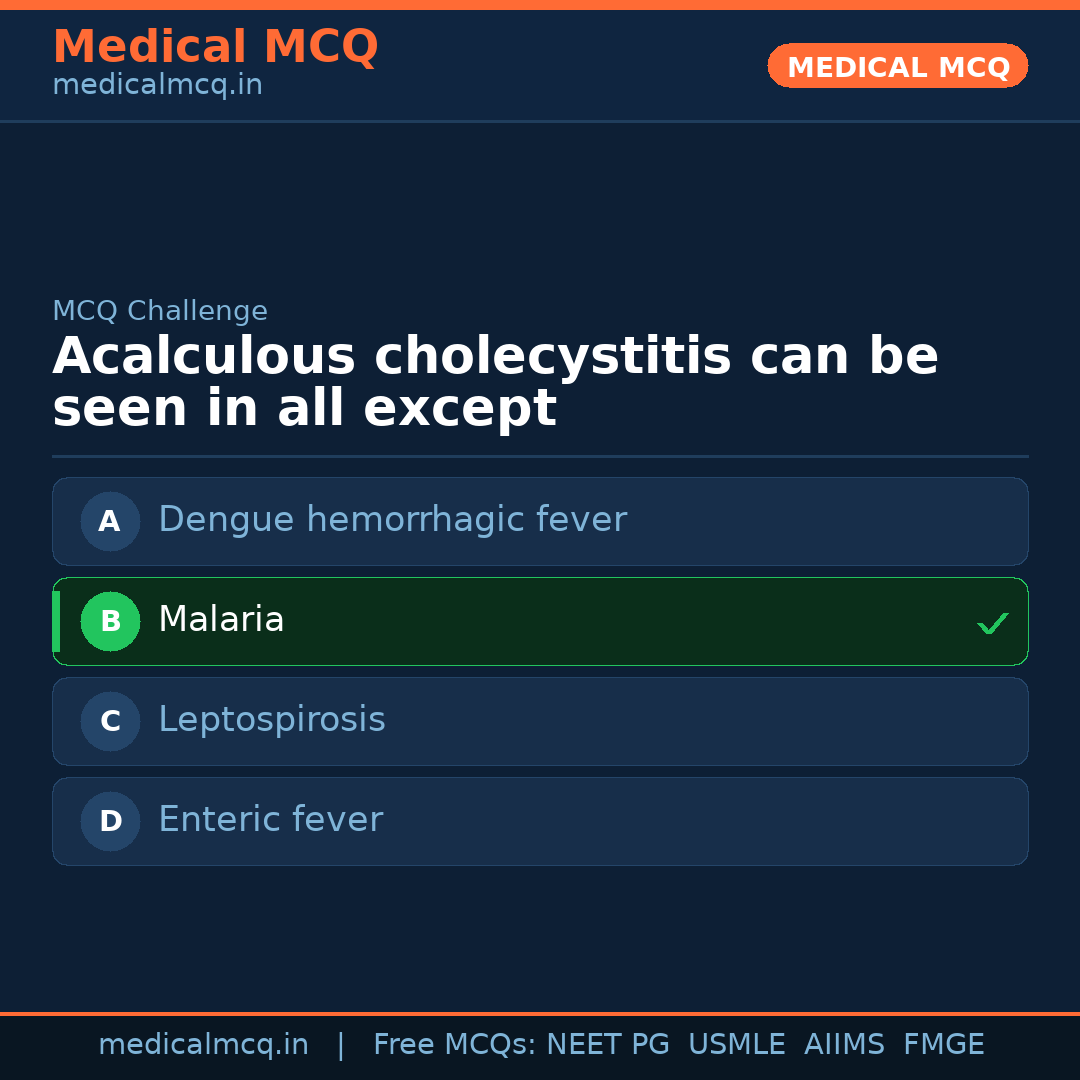This screenshot has width=1080, height=1080.
Task: Click the green bar left of Malaria
Action: 56,621
